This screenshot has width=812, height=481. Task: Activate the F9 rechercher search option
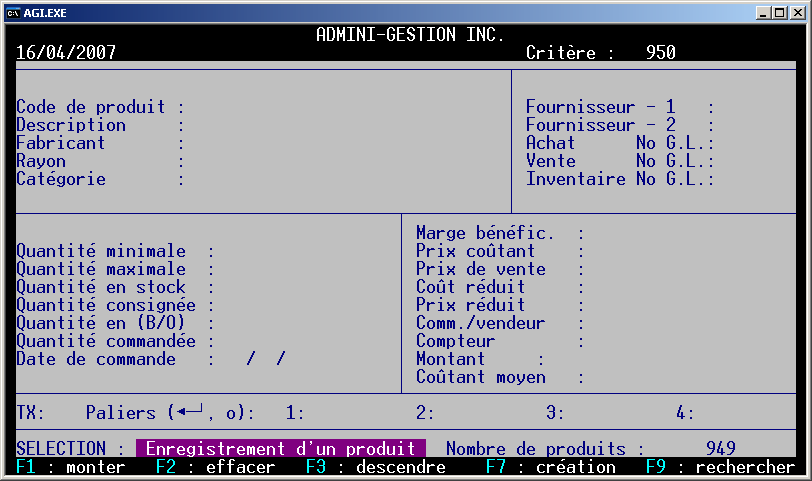point(720,467)
